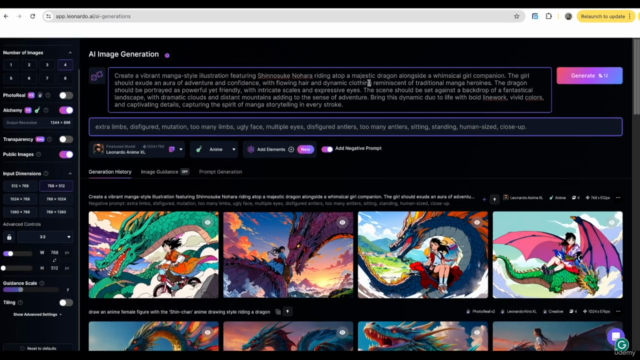Click the info icon next to Tiling
Screen dimensions: 640x360
(20, 303)
